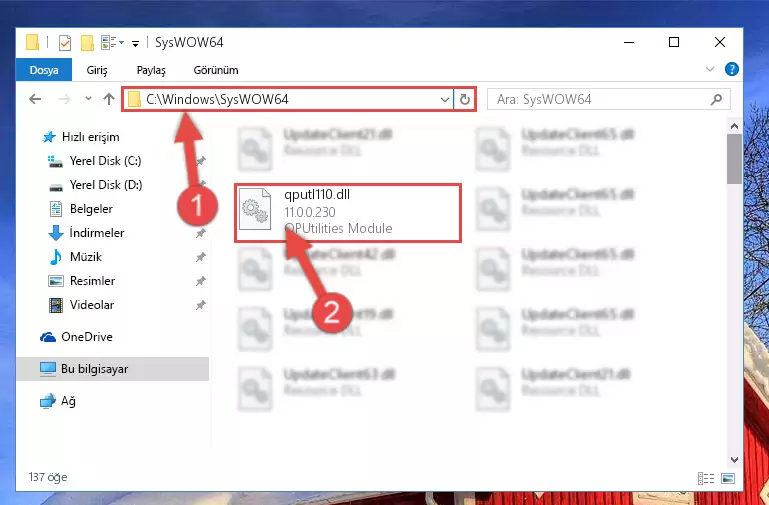769x505 pixels.
Task: Expand the address bar history dropdown
Action: [445, 100]
